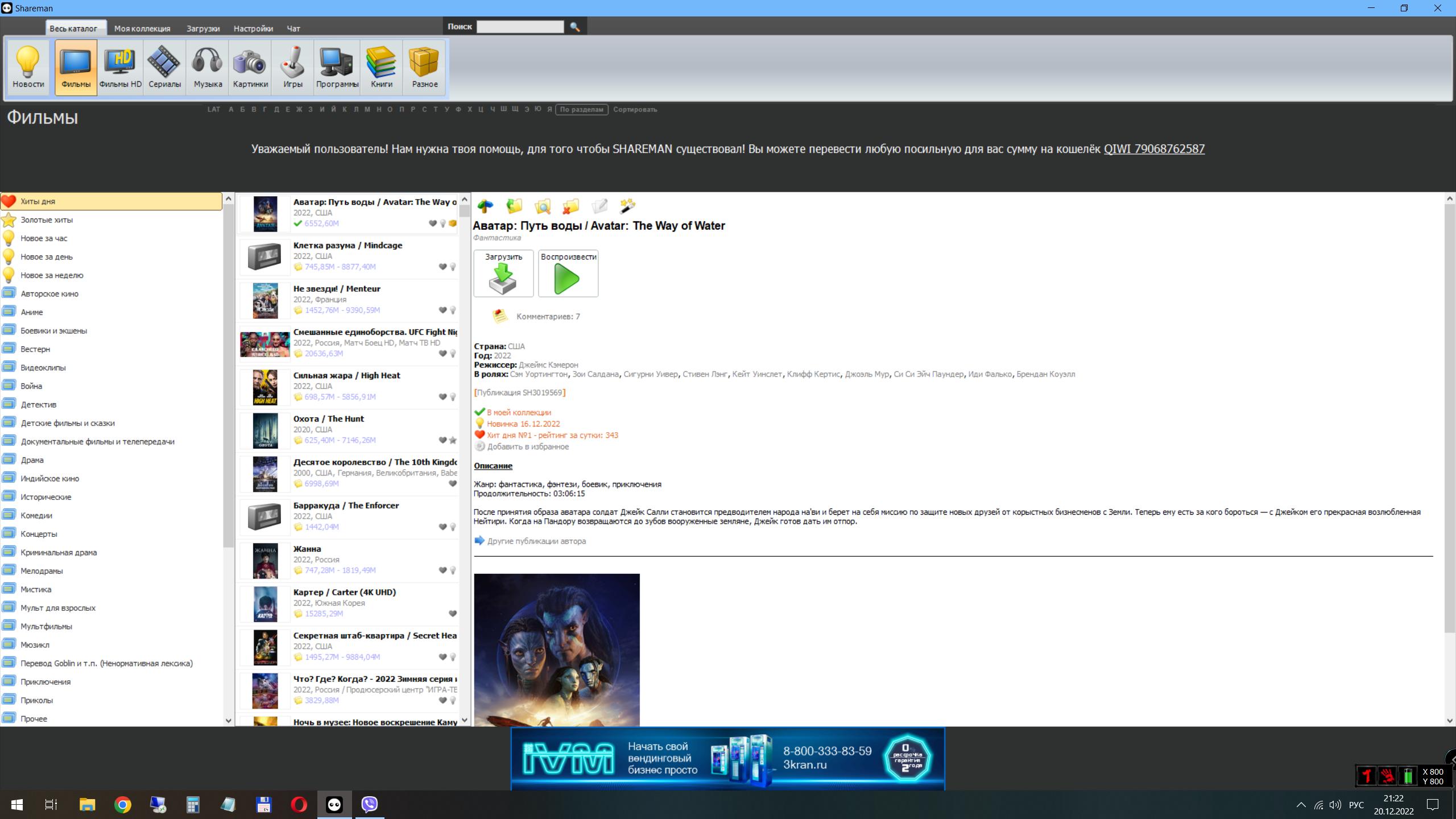Switch to the Моя коллекция tab
The height and width of the screenshot is (819, 1456).
(x=142, y=28)
